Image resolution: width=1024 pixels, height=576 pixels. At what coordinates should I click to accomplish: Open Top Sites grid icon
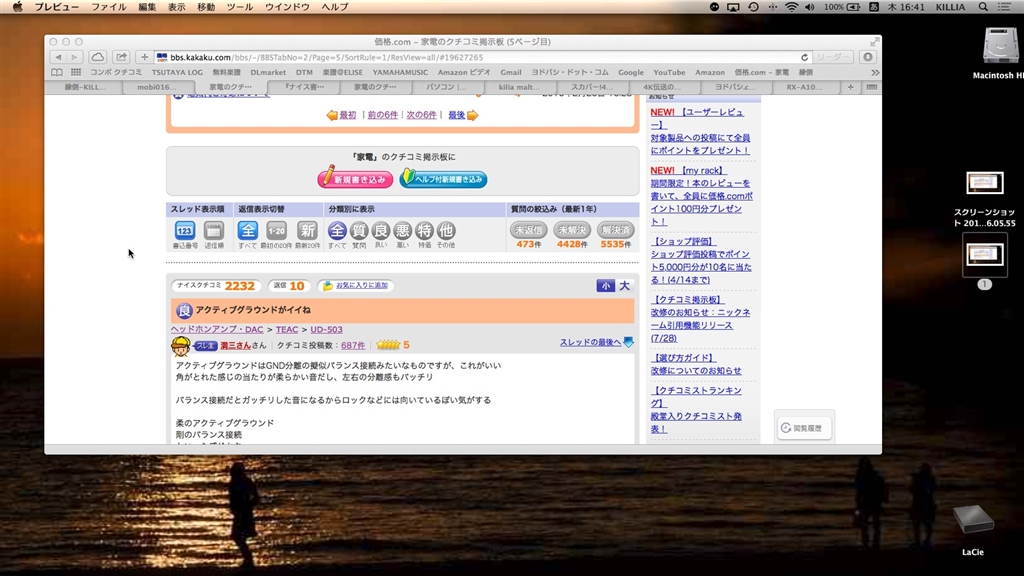76,72
